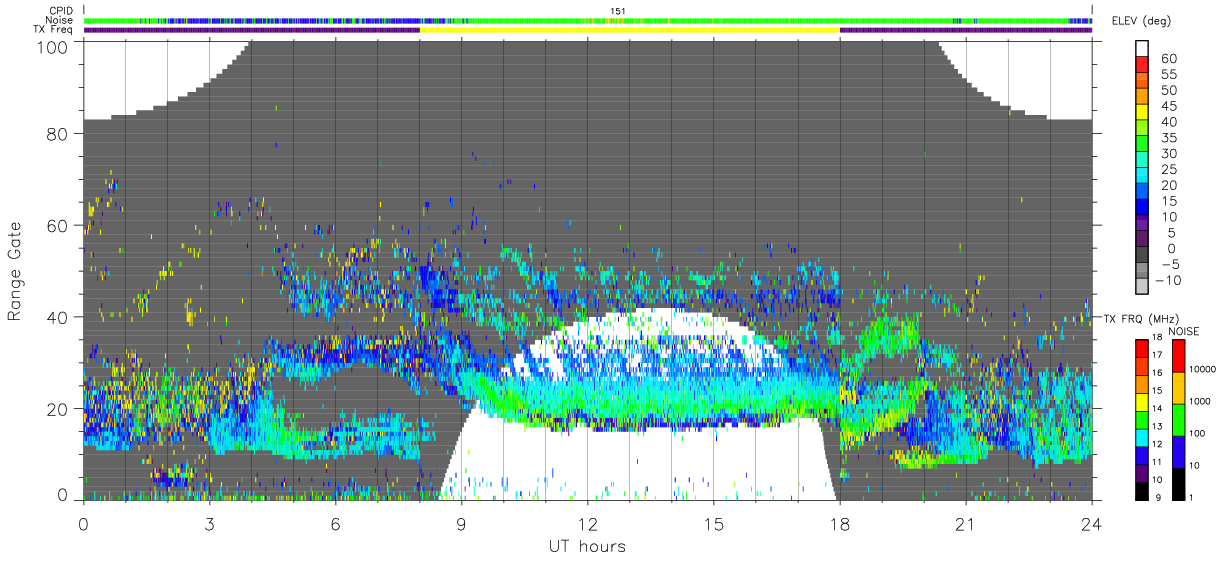This screenshot has width=1228, height=567.
Task: Click the ELEV colorbar value 55
Action: 1167,75
